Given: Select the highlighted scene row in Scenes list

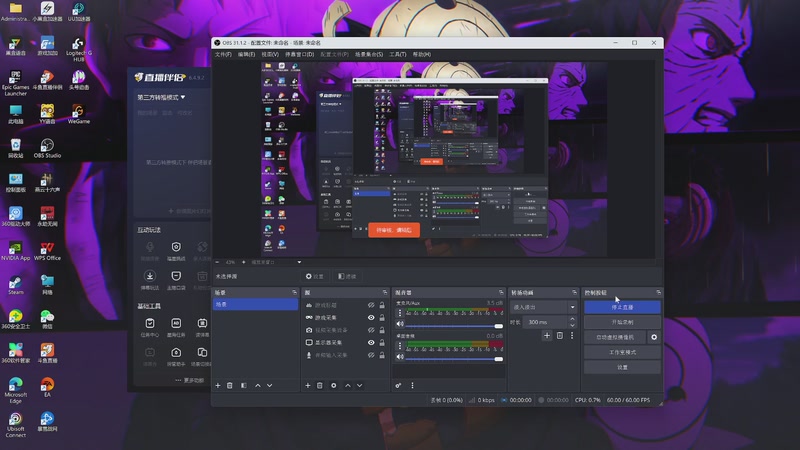Looking at the screenshot, I should 255,305.
